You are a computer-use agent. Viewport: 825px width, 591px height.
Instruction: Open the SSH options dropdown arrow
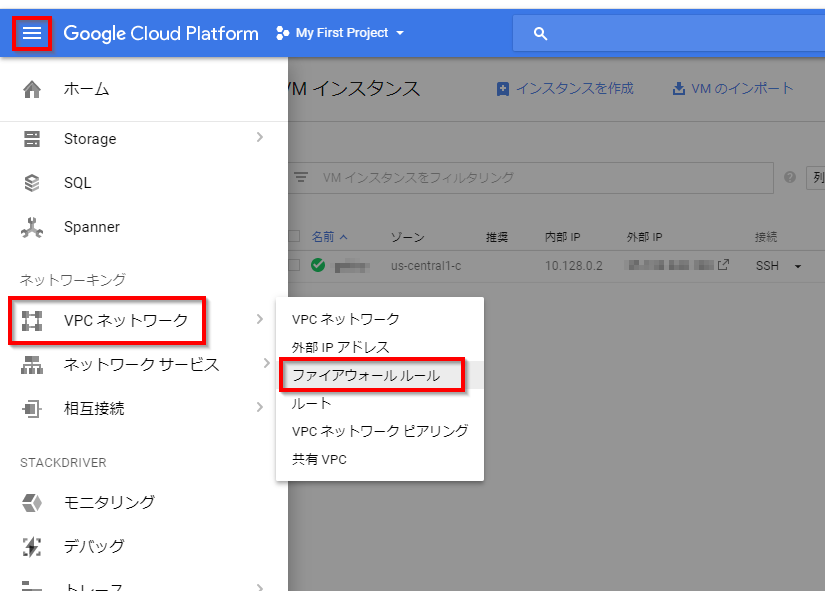point(798,266)
